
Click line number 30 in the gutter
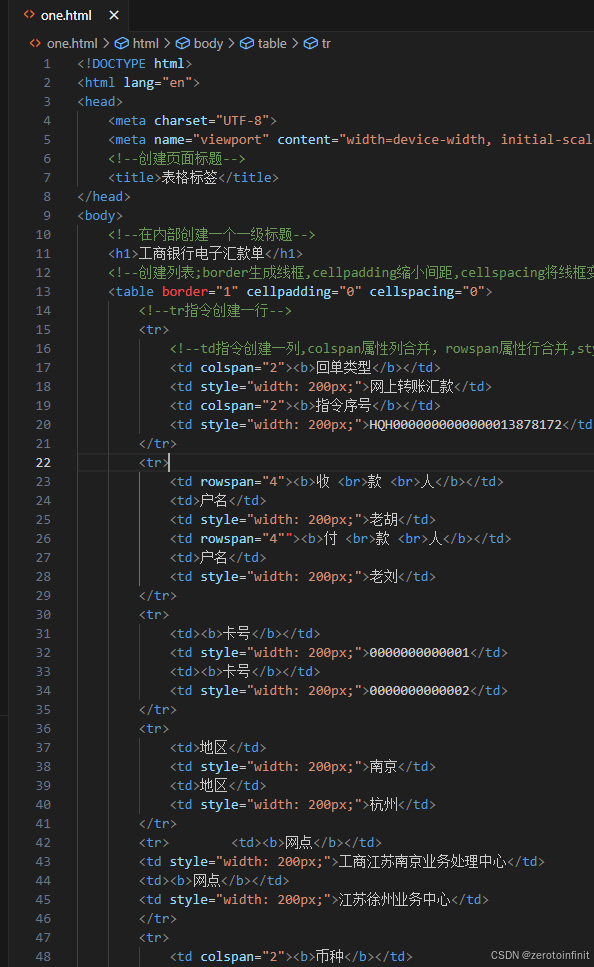pyautogui.click(x=43, y=615)
